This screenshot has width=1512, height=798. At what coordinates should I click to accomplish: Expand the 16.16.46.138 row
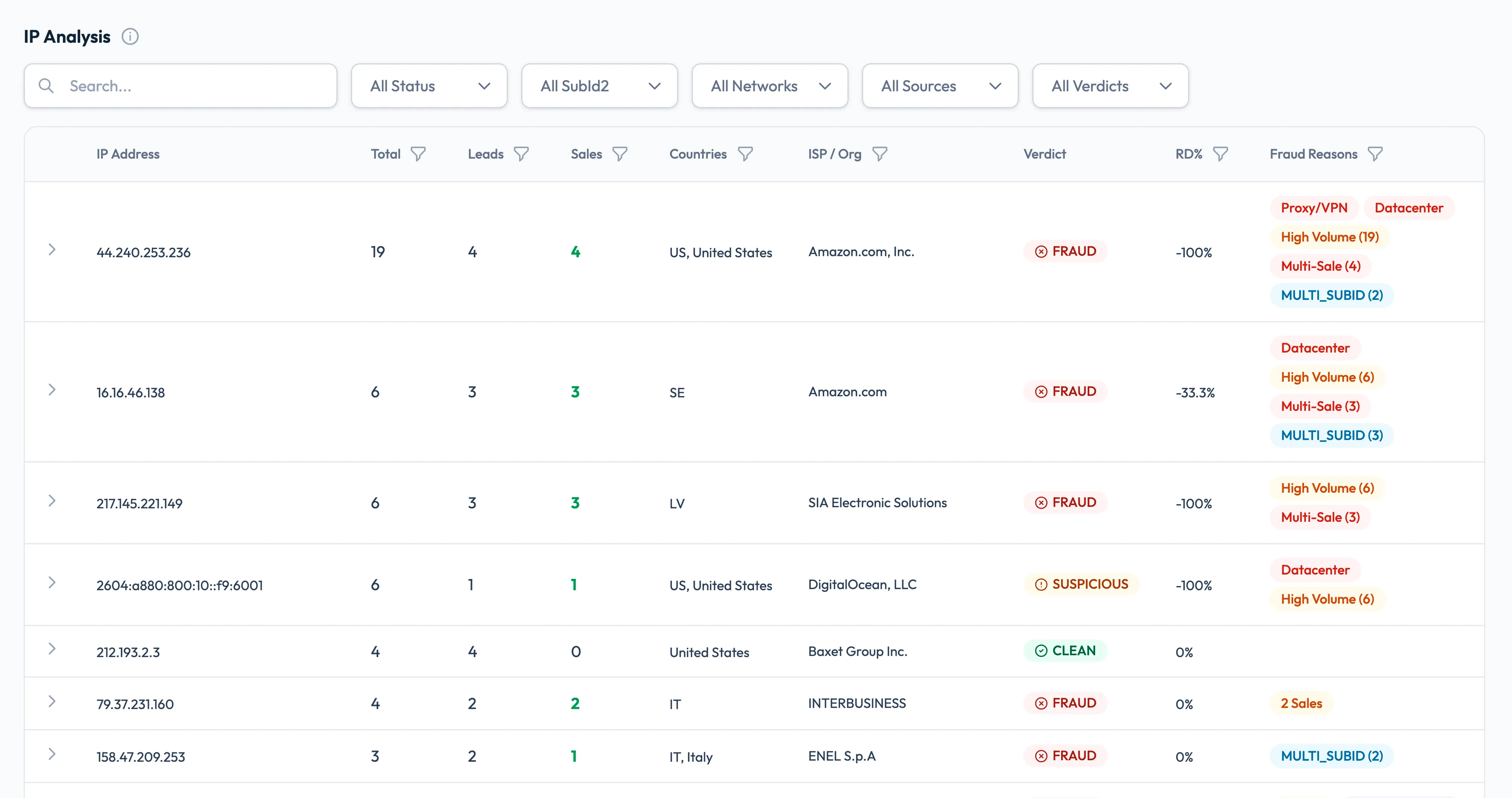coord(52,390)
